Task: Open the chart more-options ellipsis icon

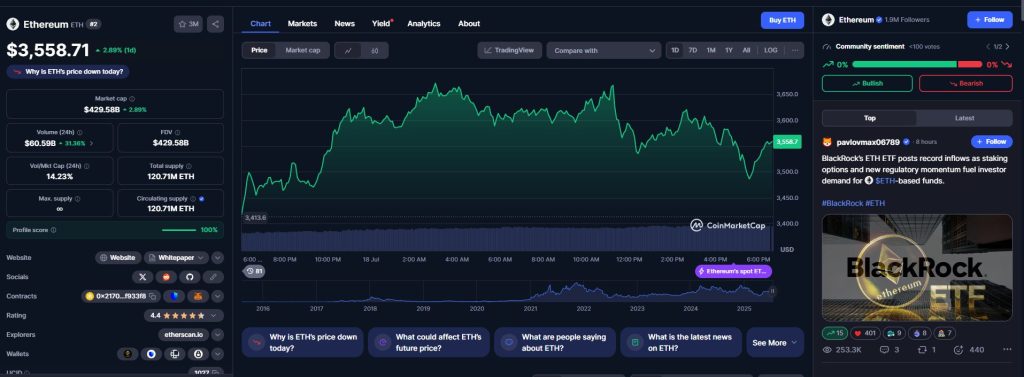Action: click(x=795, y=50)
